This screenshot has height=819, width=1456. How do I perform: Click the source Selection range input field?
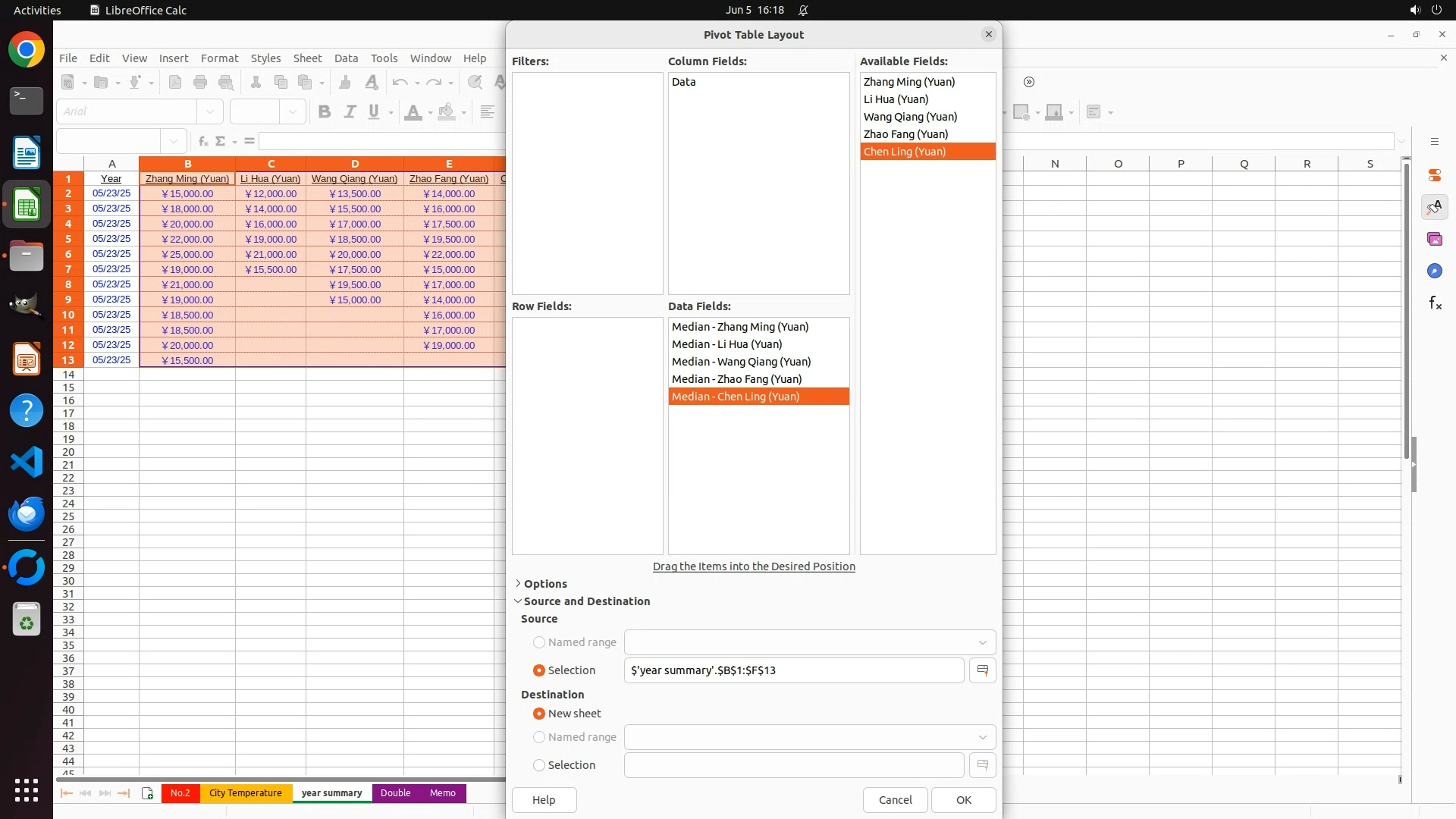(x=793, y=670)
